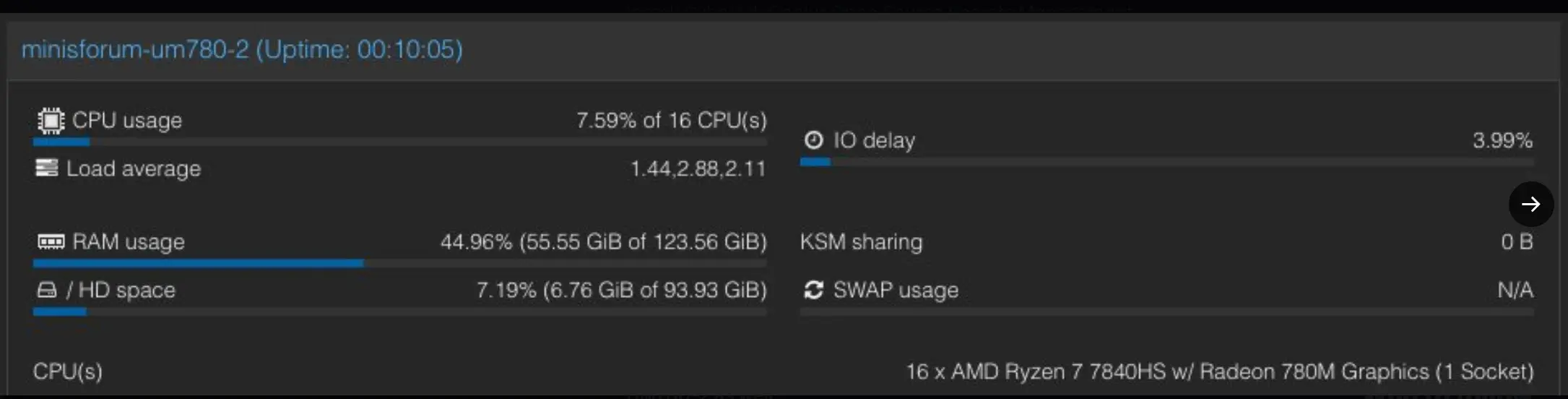Click the CPU usage progress bar

[399, 142]
